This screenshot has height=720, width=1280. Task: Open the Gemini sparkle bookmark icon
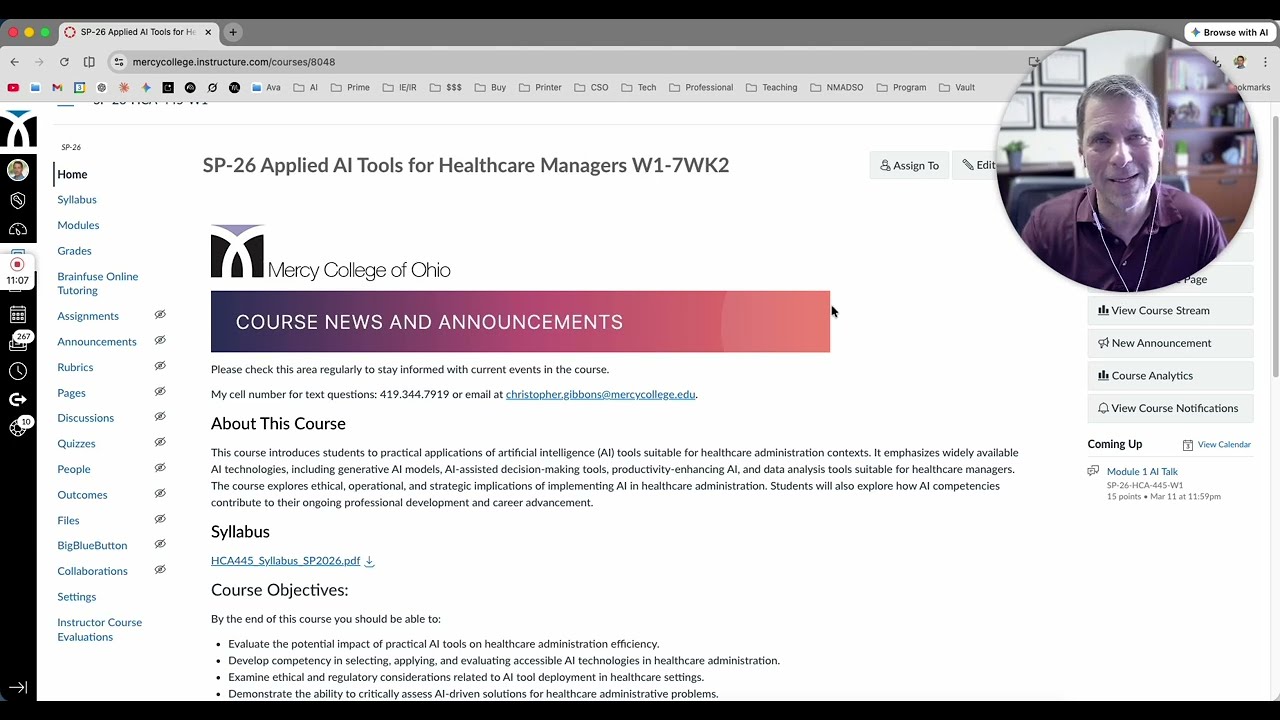click(146, 87)
